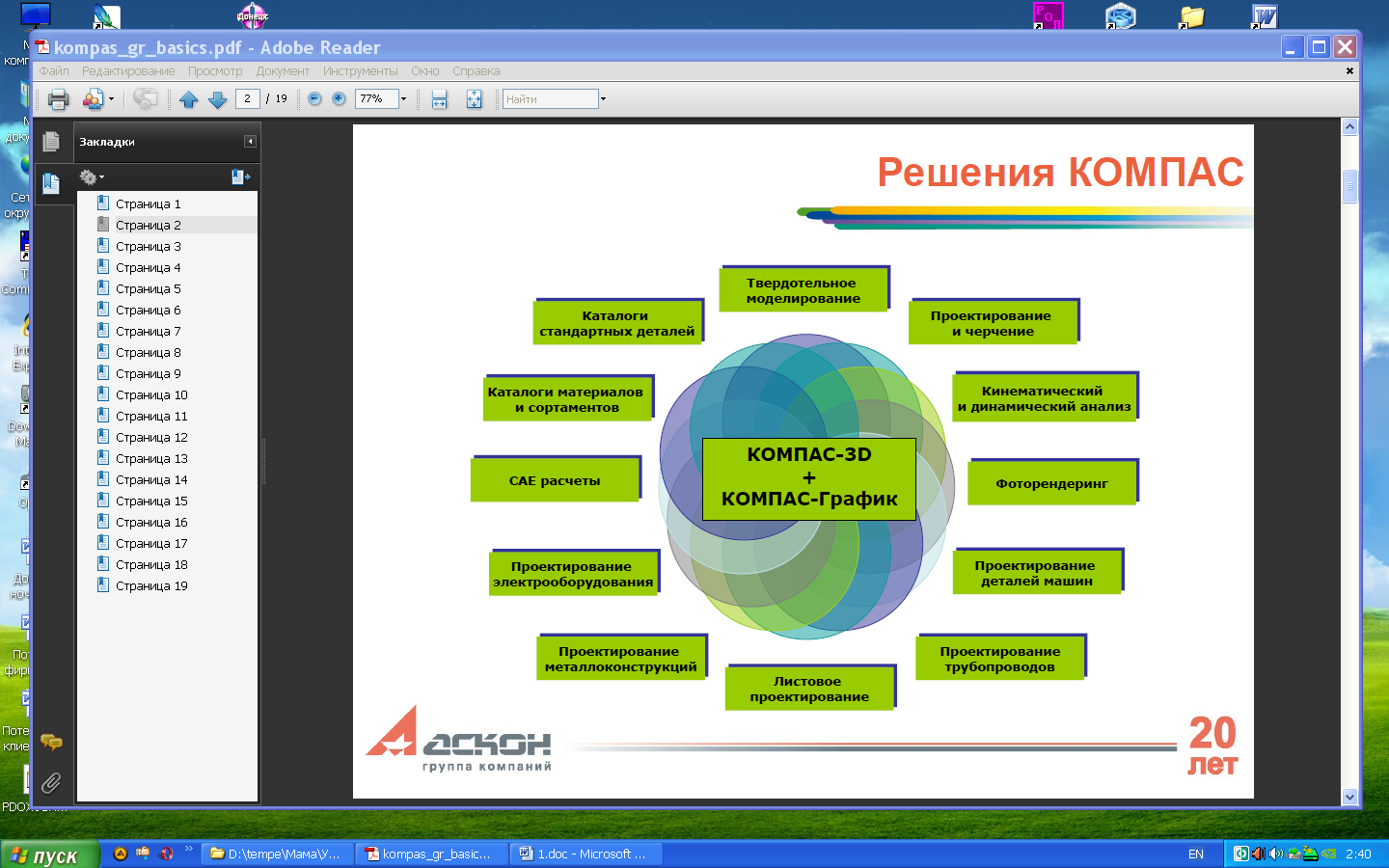Select bookmark Страница 9
1389x868 pixels.
[x=148, y=373]
